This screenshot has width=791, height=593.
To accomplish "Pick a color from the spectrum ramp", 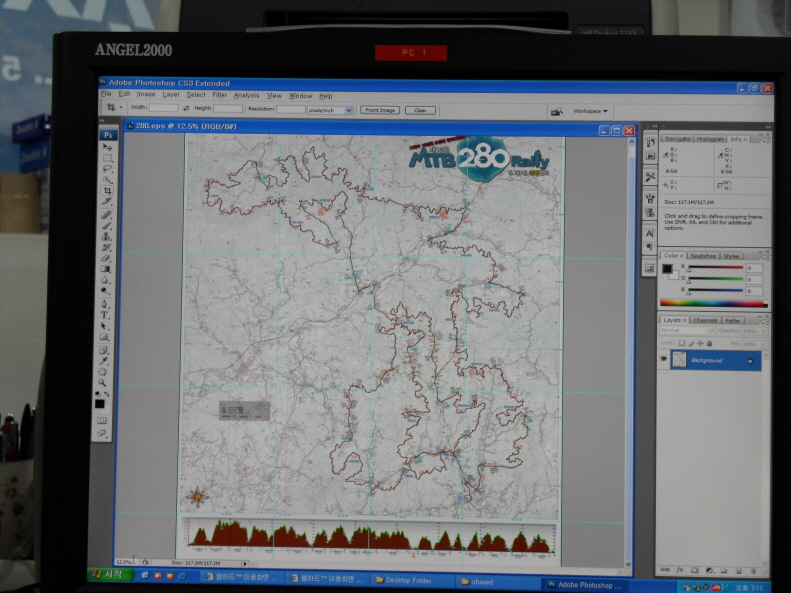I will click(x=713, y=304).
